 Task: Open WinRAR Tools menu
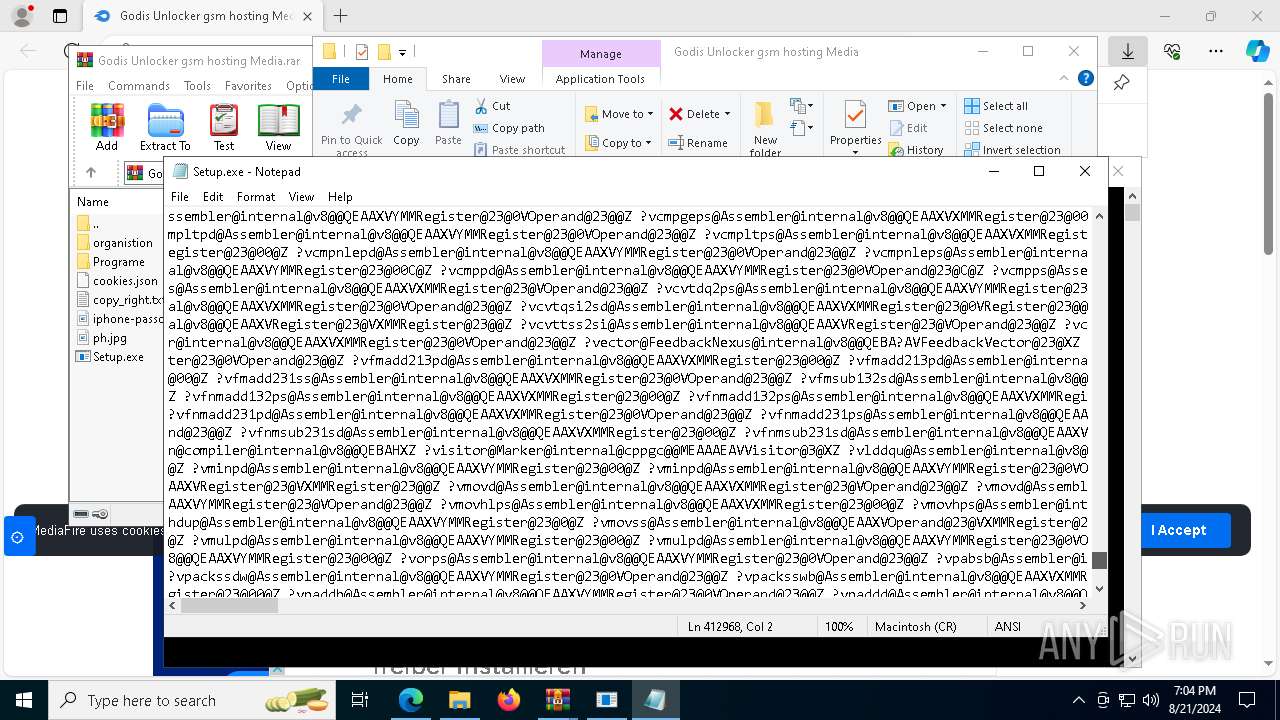click(197, 86)
